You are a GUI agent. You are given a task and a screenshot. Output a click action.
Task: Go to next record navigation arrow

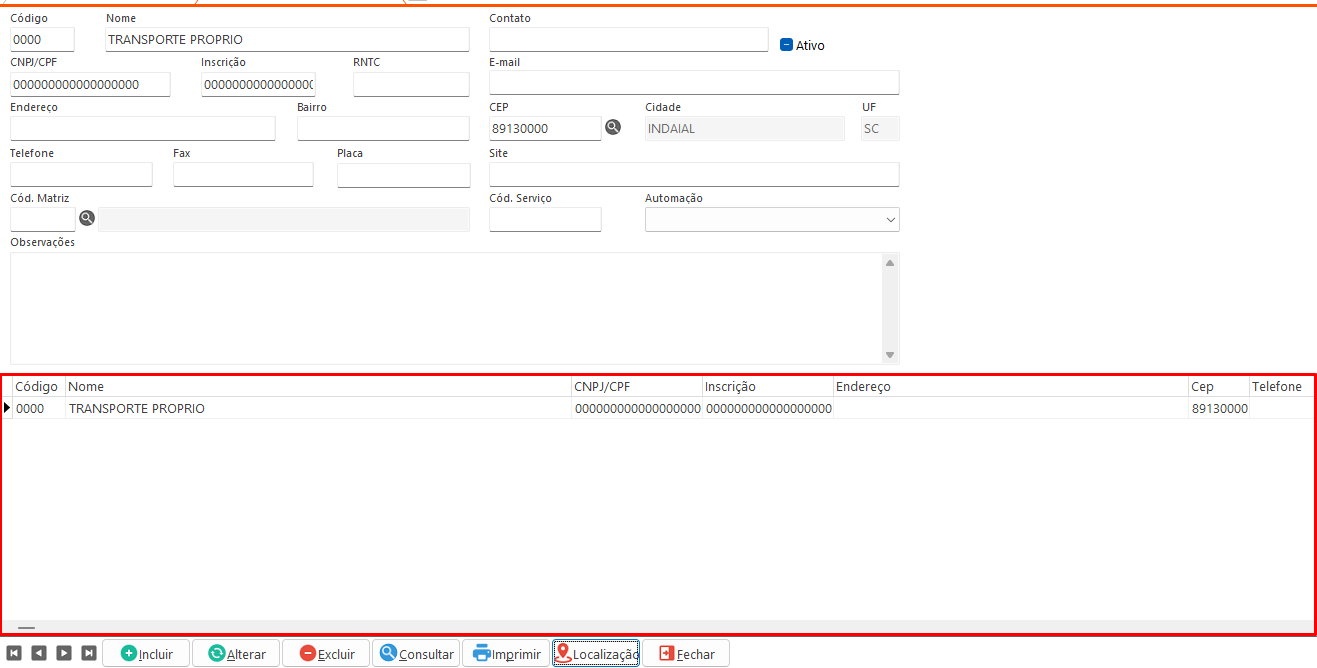point(64,653)
